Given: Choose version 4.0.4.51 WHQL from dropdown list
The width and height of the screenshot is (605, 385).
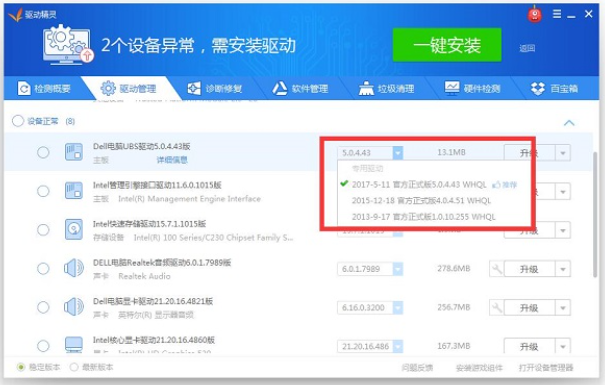Looking at the screenshot, I should click(x=421, y=201).
